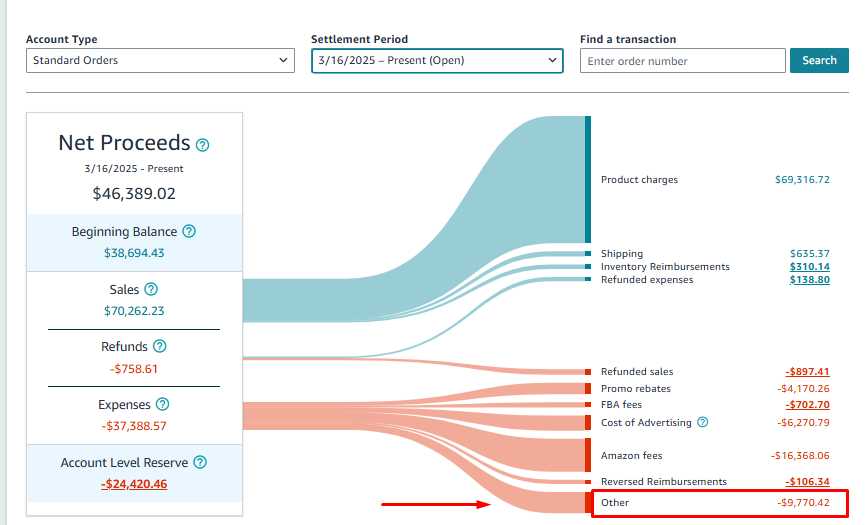Open the $138.80 Refunded expenses link
The height and width of the screenshot is (525, 866).
[809, 280]
